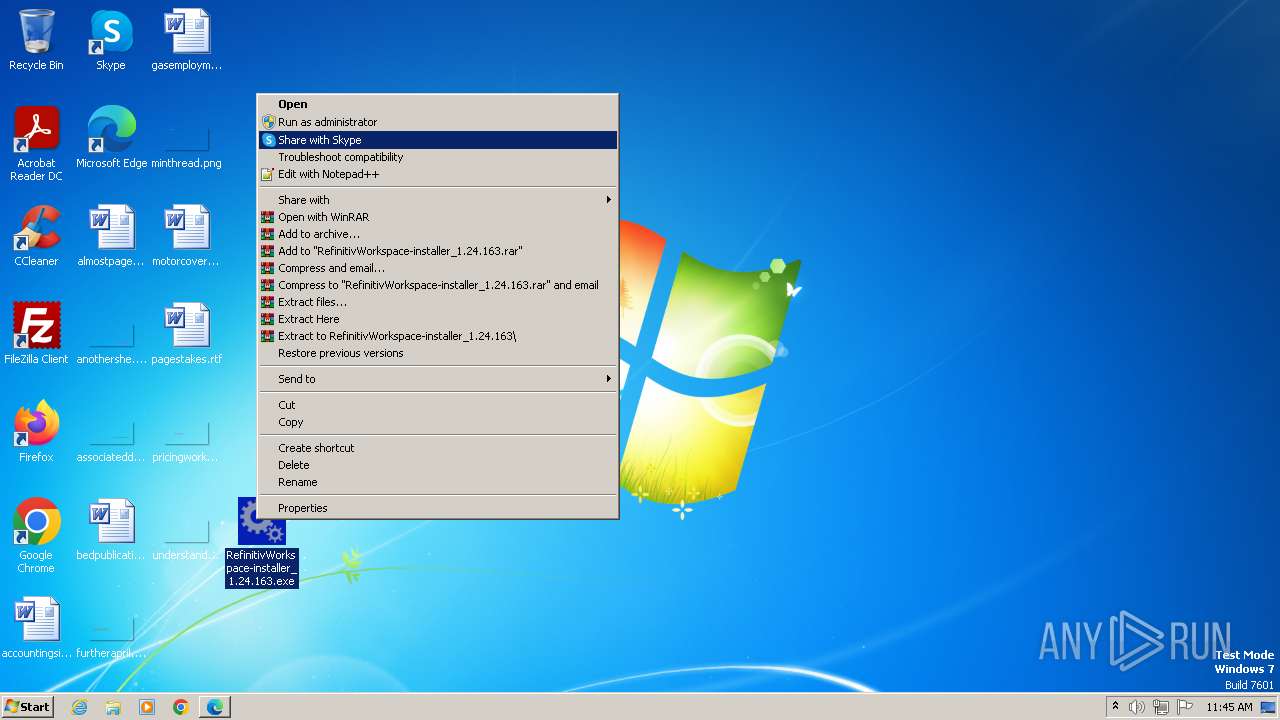Launch CCleaner desktop shortcut
1280x720 pixels.
pyautogui.click(x=36, y=236)
